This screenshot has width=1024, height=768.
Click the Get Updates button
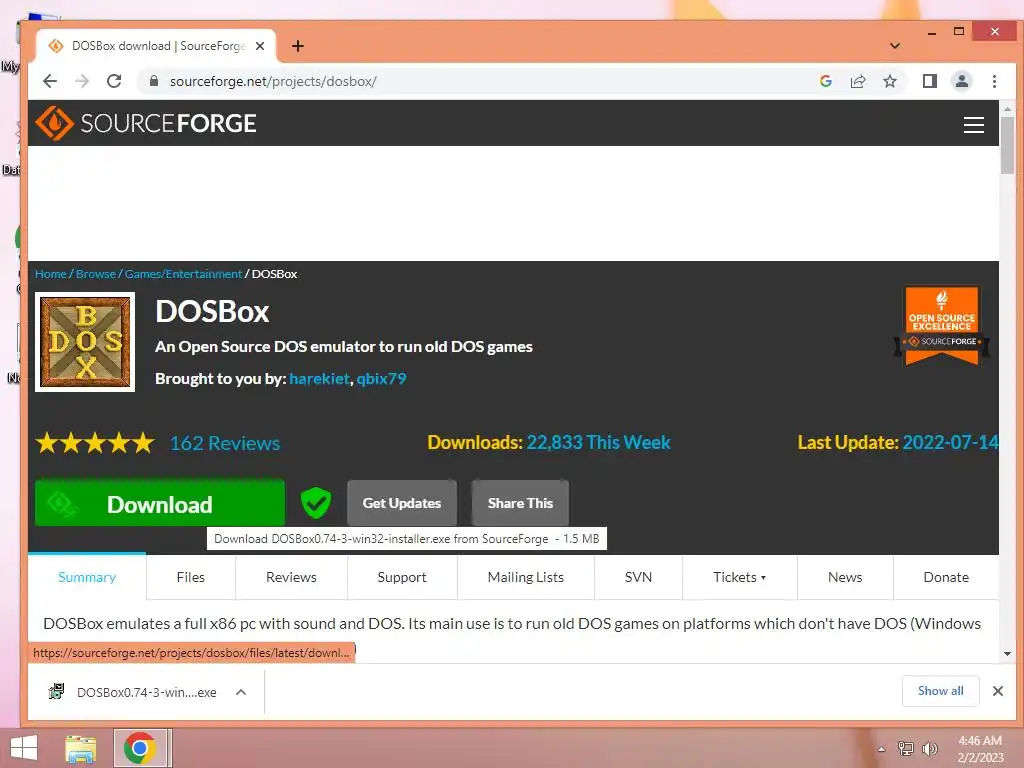402,503
